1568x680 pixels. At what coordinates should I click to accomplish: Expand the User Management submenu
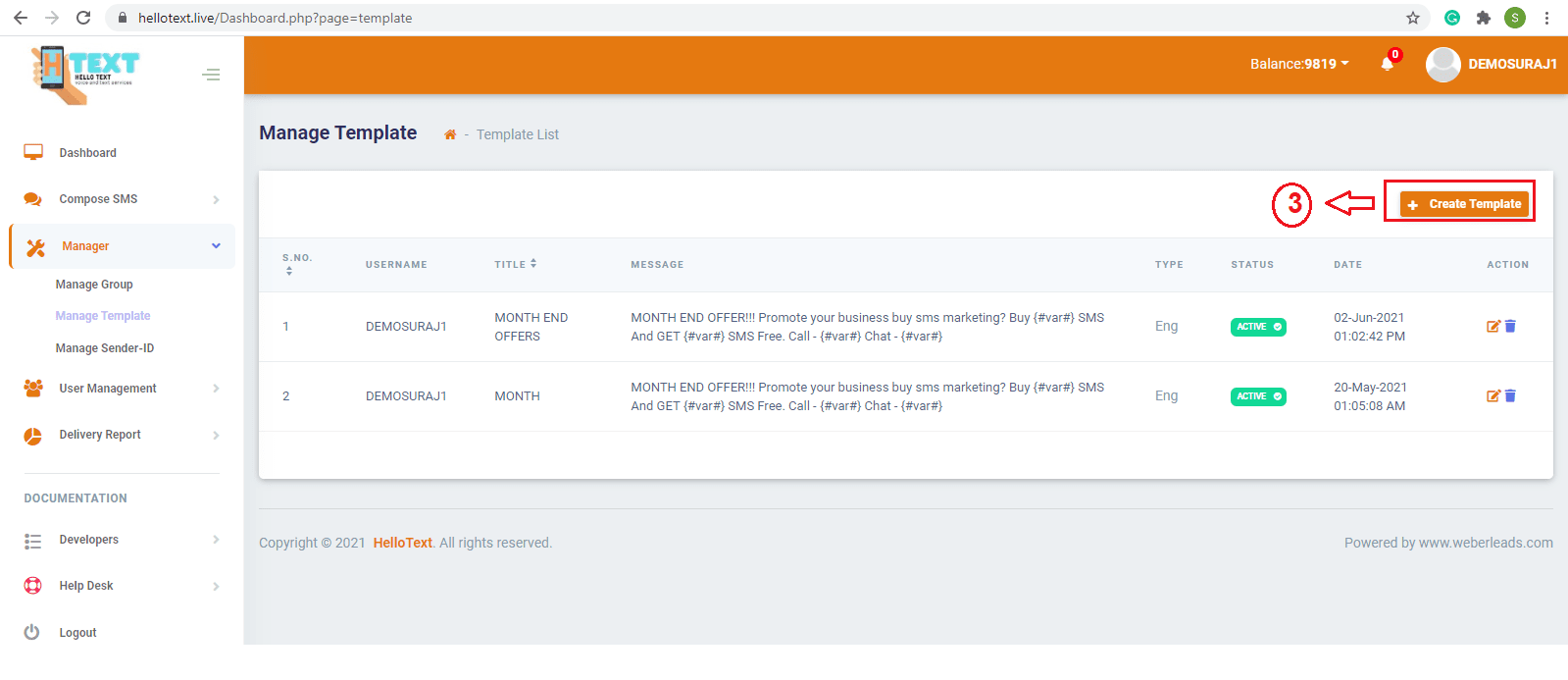[108, 389]
